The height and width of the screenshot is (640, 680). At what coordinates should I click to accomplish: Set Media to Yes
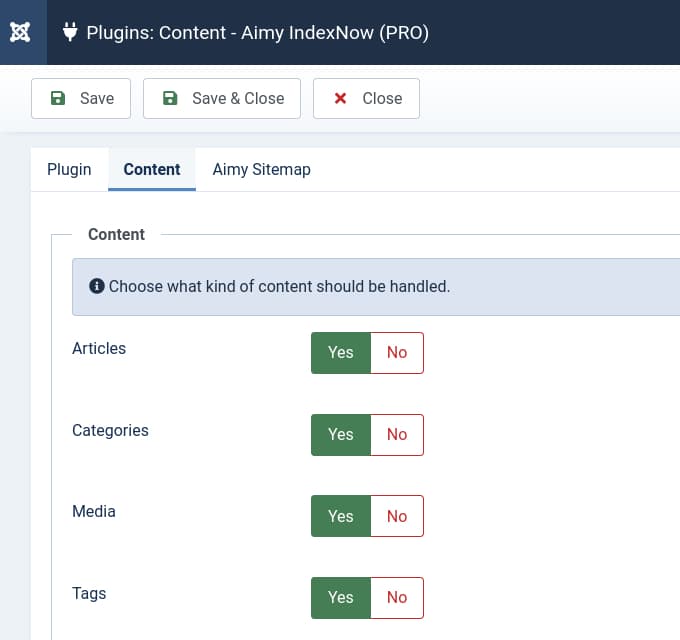point(341,516)
